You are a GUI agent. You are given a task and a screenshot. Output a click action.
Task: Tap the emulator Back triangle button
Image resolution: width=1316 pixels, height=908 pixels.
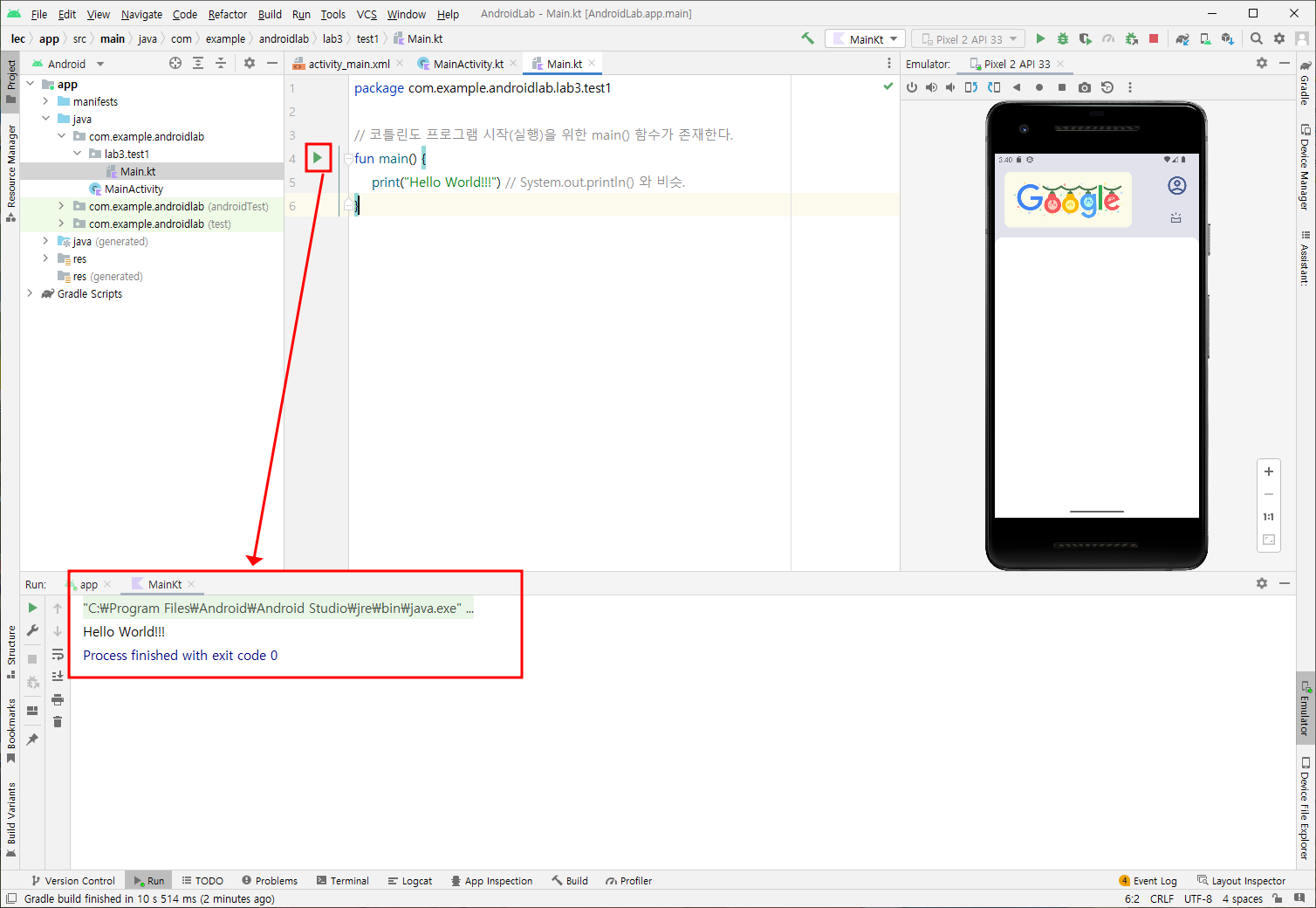pyautogui.click(x=1017, y=87)
